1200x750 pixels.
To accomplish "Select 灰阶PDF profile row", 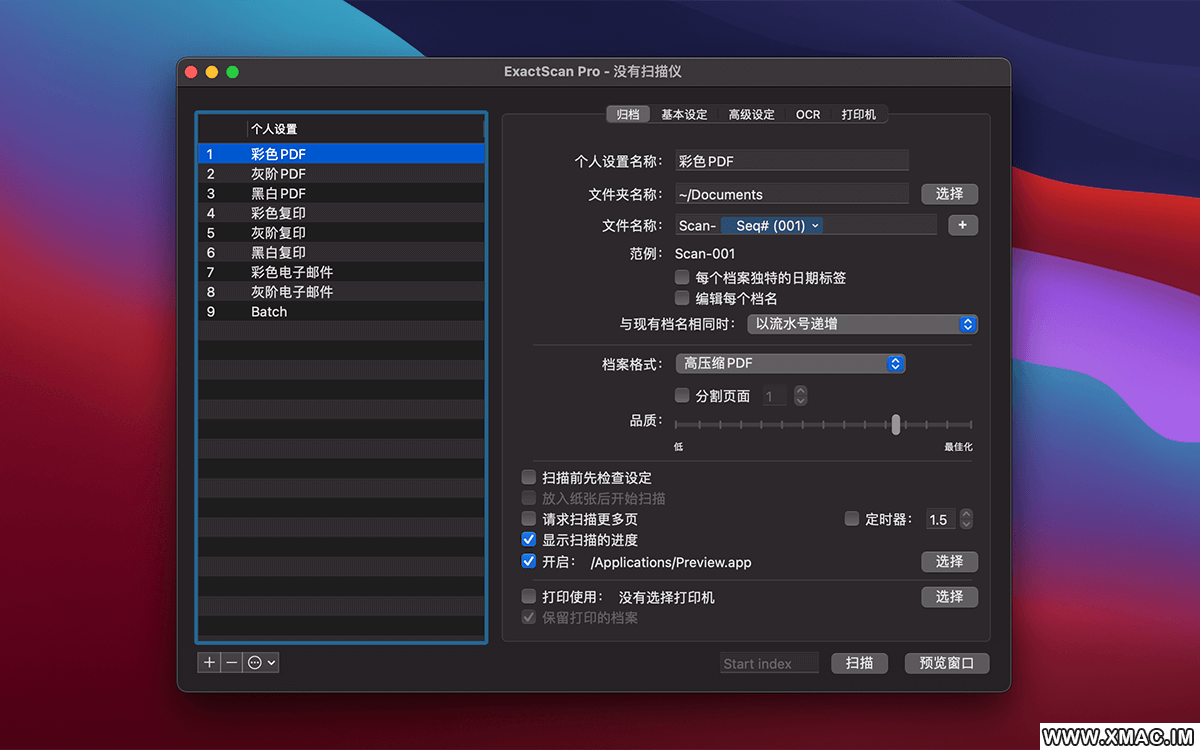I will click(x=342, y=174).
